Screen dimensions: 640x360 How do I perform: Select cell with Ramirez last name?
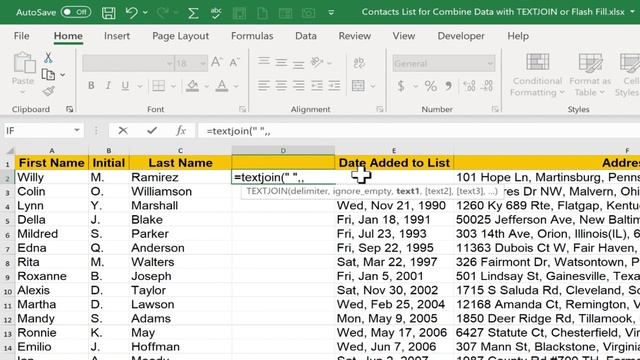(x=180, y=177)
